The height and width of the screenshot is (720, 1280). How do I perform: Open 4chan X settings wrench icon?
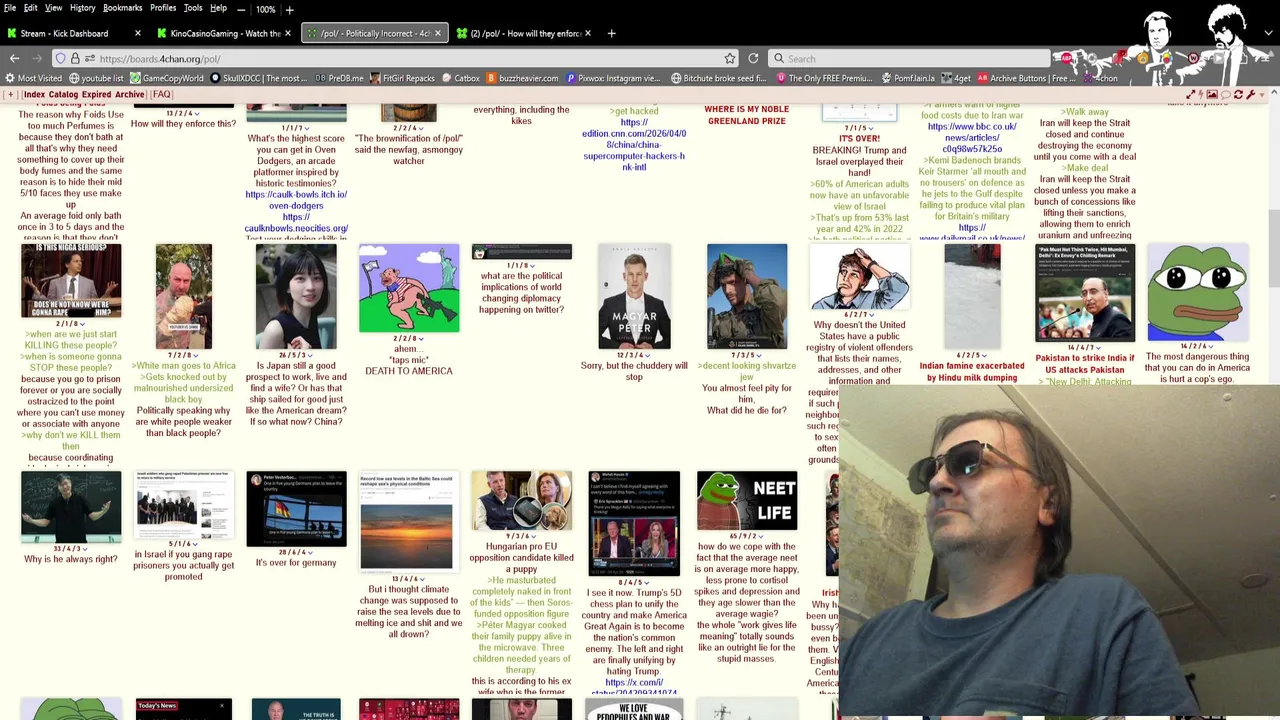coord(1250,94)
